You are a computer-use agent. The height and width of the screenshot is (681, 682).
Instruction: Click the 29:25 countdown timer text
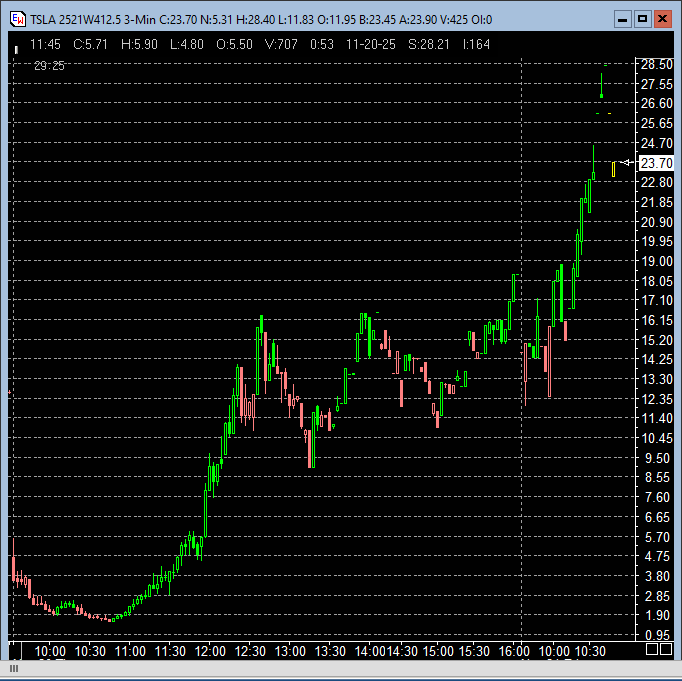point(49,66)
